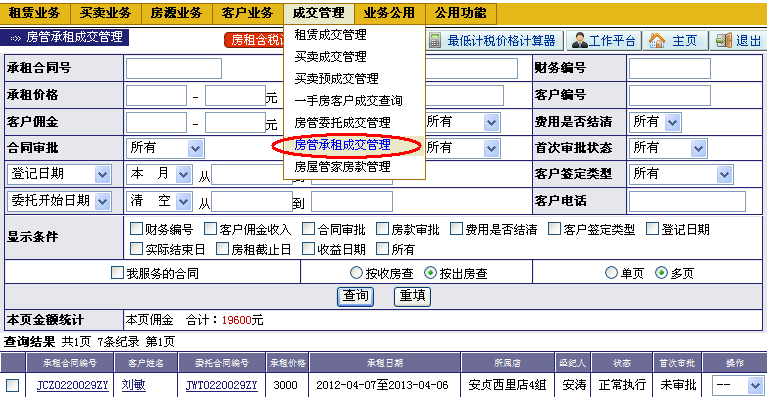Viewport: 767px width, 397px height.
Task: Click the door icon for 退出
Action: 724,41
